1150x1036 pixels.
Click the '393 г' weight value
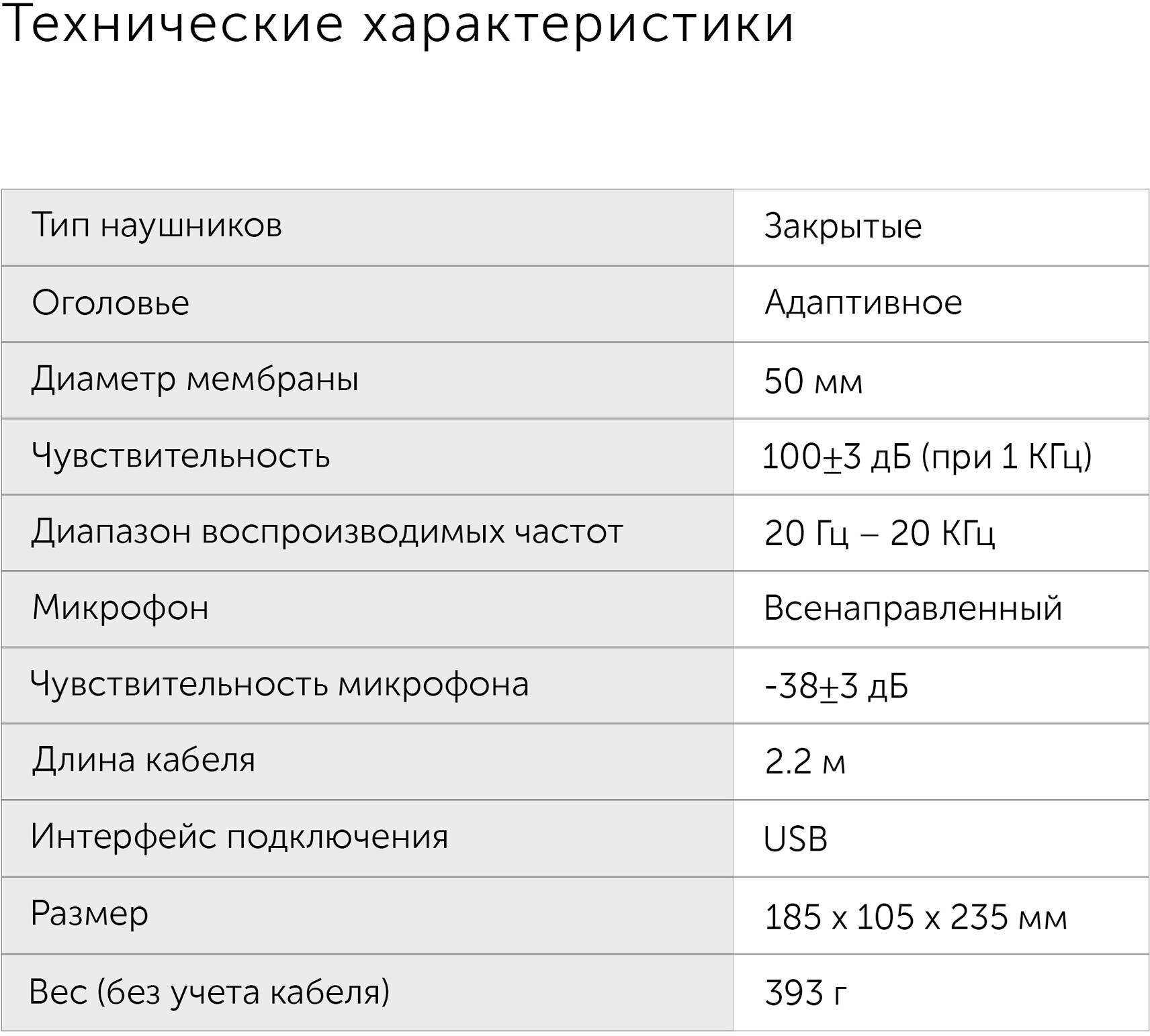(805, 993)
